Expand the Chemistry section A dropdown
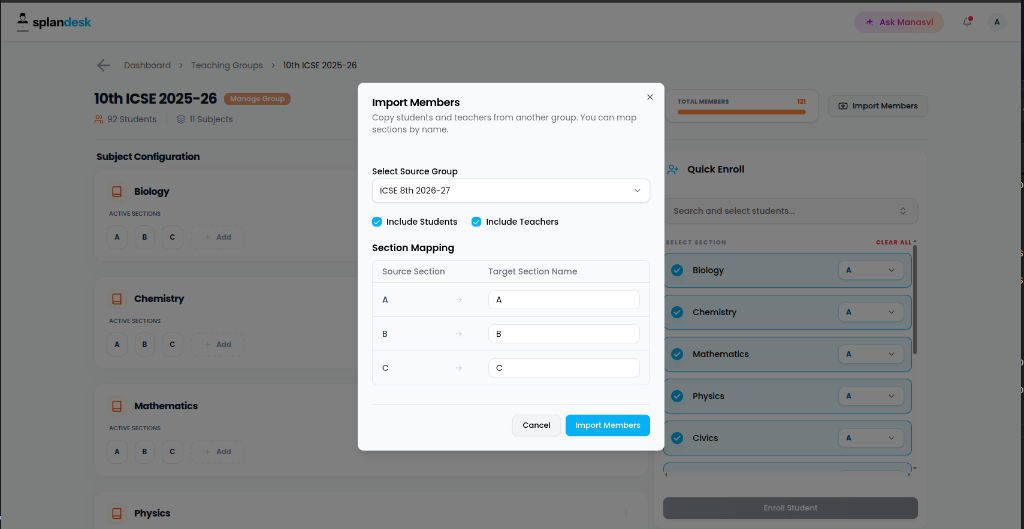The image size is (1024, 529). point(871,312)
